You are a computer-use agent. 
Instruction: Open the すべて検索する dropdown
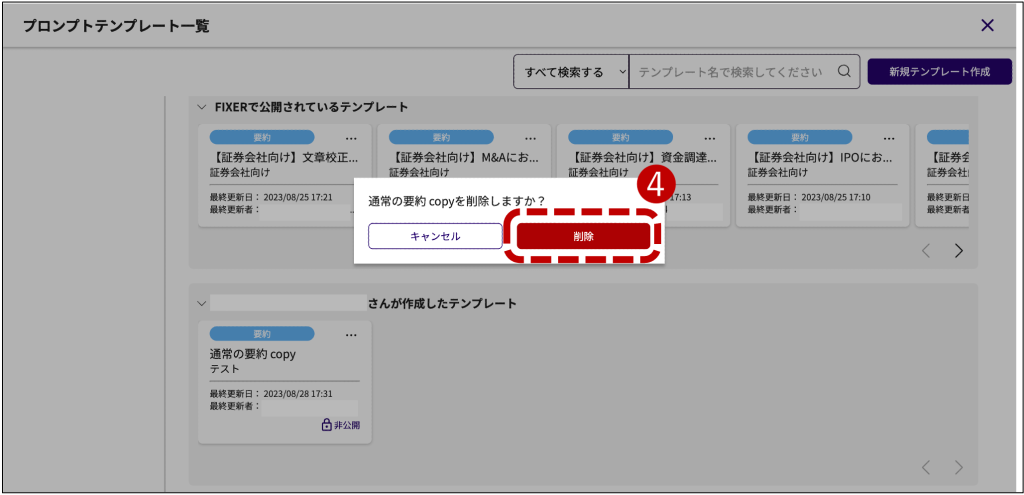point(571,72)
